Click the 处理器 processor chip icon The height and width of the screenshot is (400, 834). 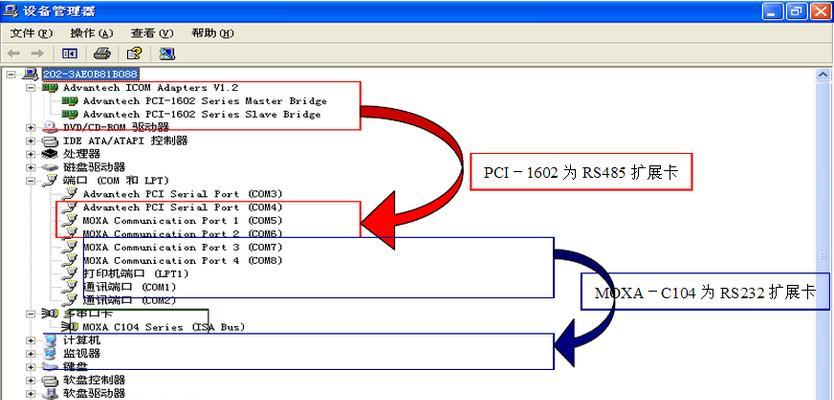(x=49, y=154)
